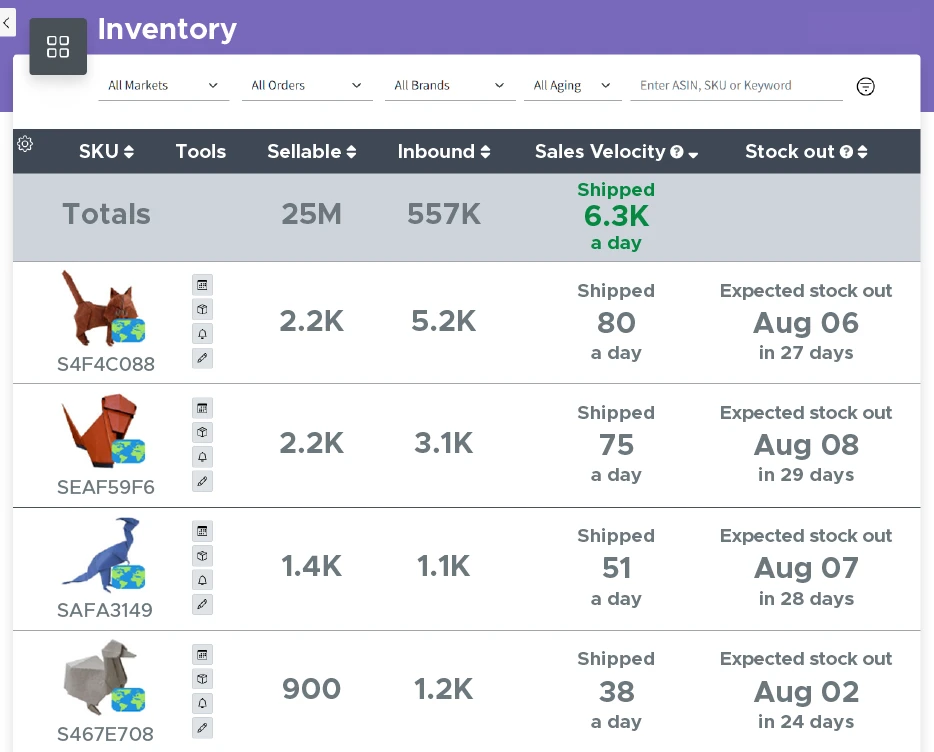The height and width of the screenshot is (752, 934).
Task: Set alert bell for S4F4C088
Action: [203, 334]
